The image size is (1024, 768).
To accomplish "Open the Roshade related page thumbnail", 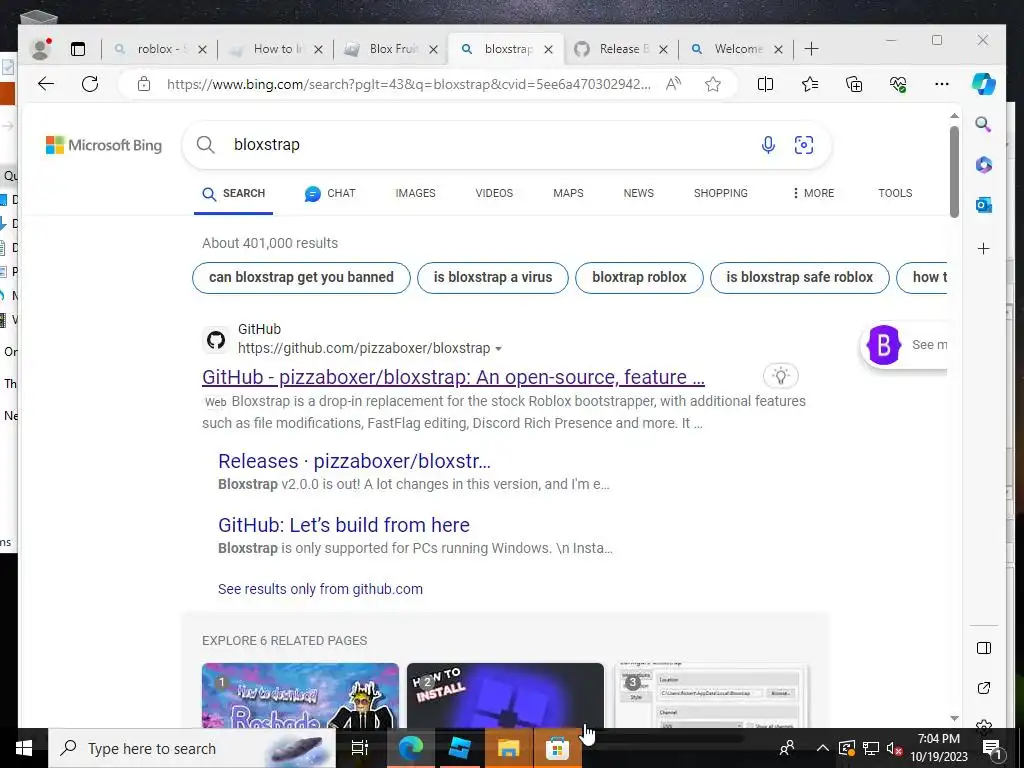I will [x=300, y=696].
